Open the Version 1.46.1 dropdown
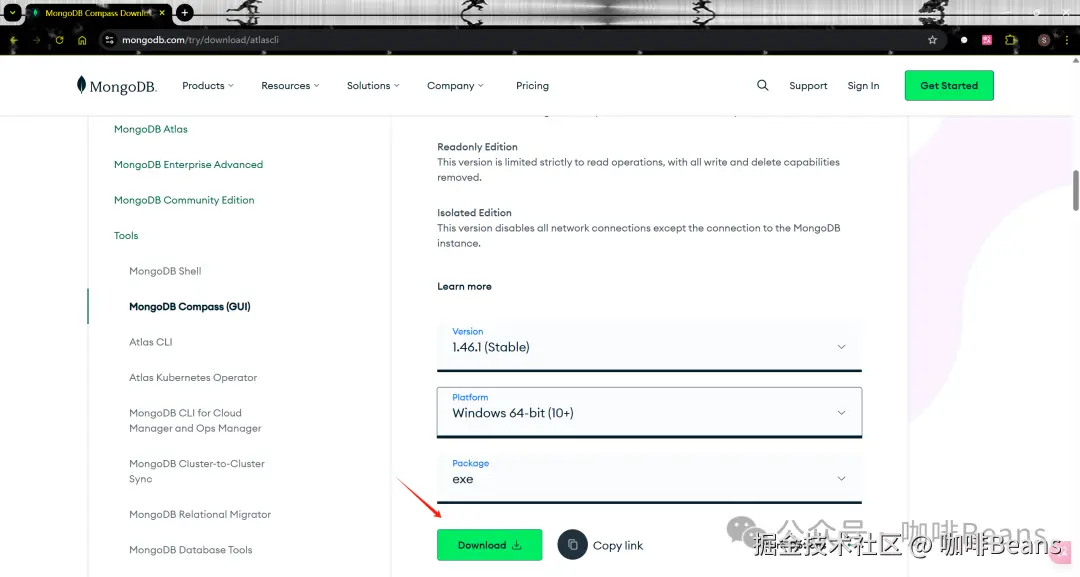1080x577 pixels. 649,346
